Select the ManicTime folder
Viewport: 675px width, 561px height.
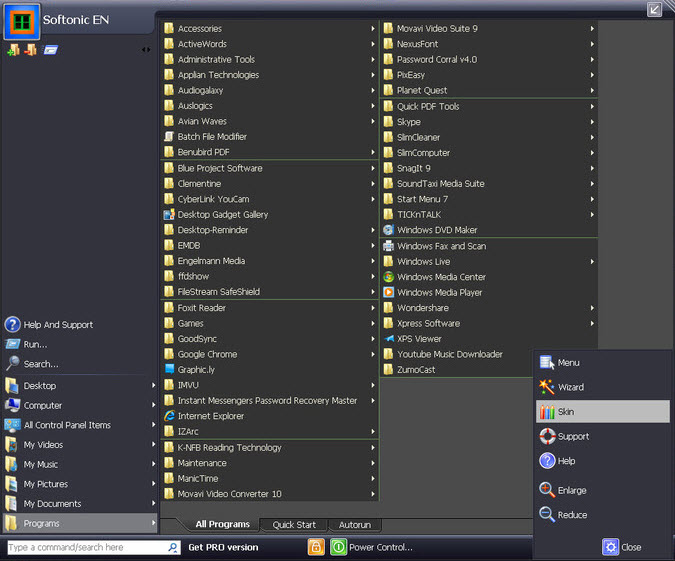270,478
